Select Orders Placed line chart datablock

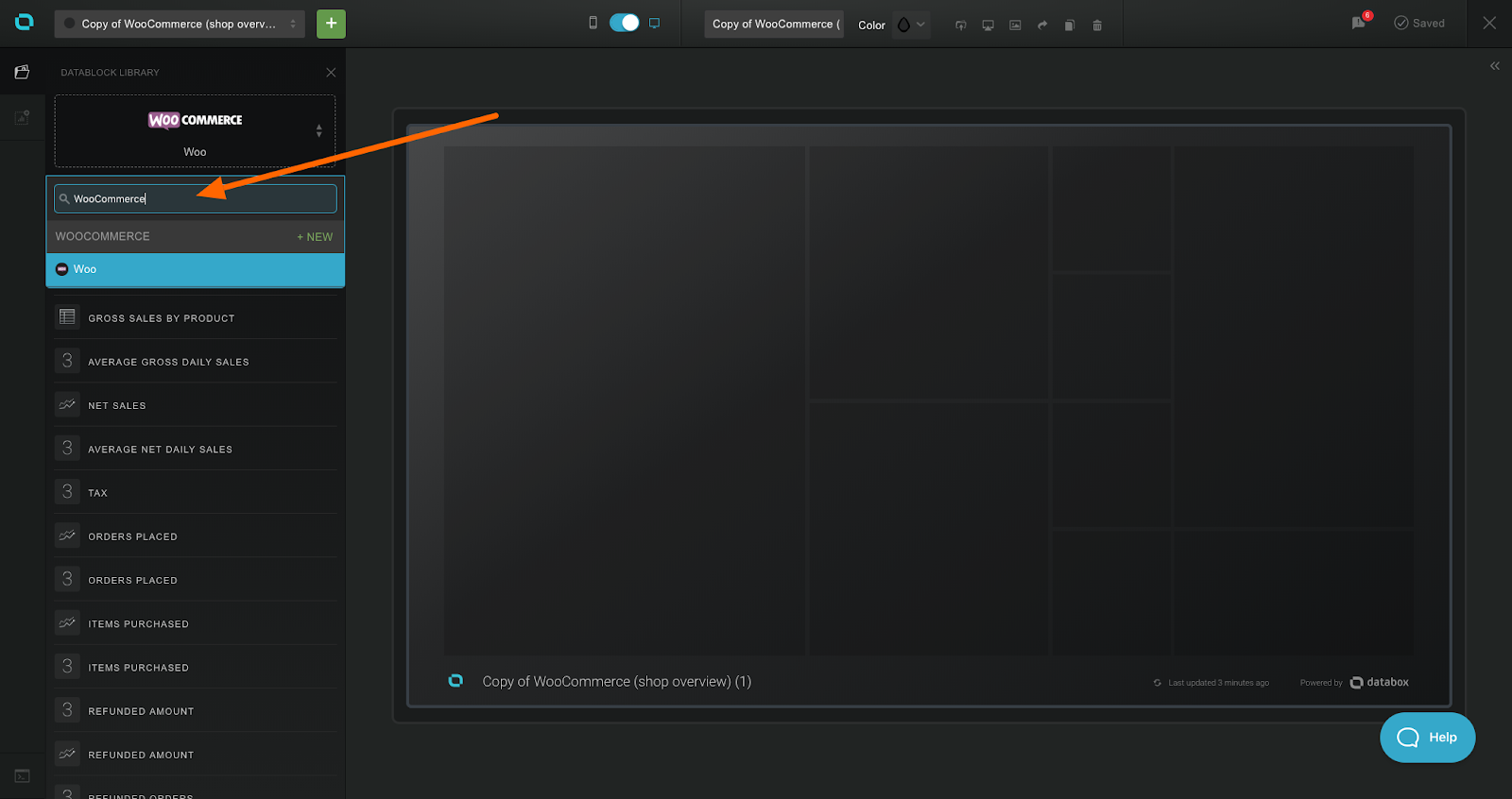tap(196, 535)
